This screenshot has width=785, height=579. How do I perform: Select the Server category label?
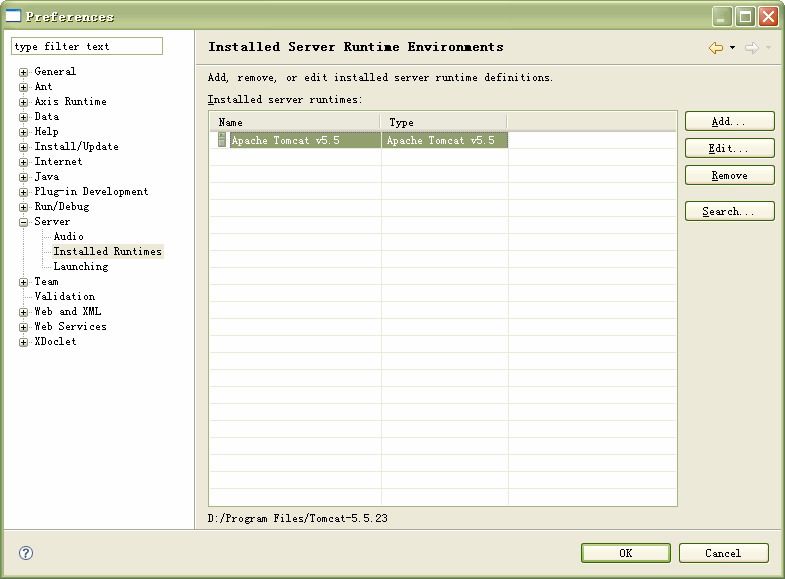pos(52,221)
